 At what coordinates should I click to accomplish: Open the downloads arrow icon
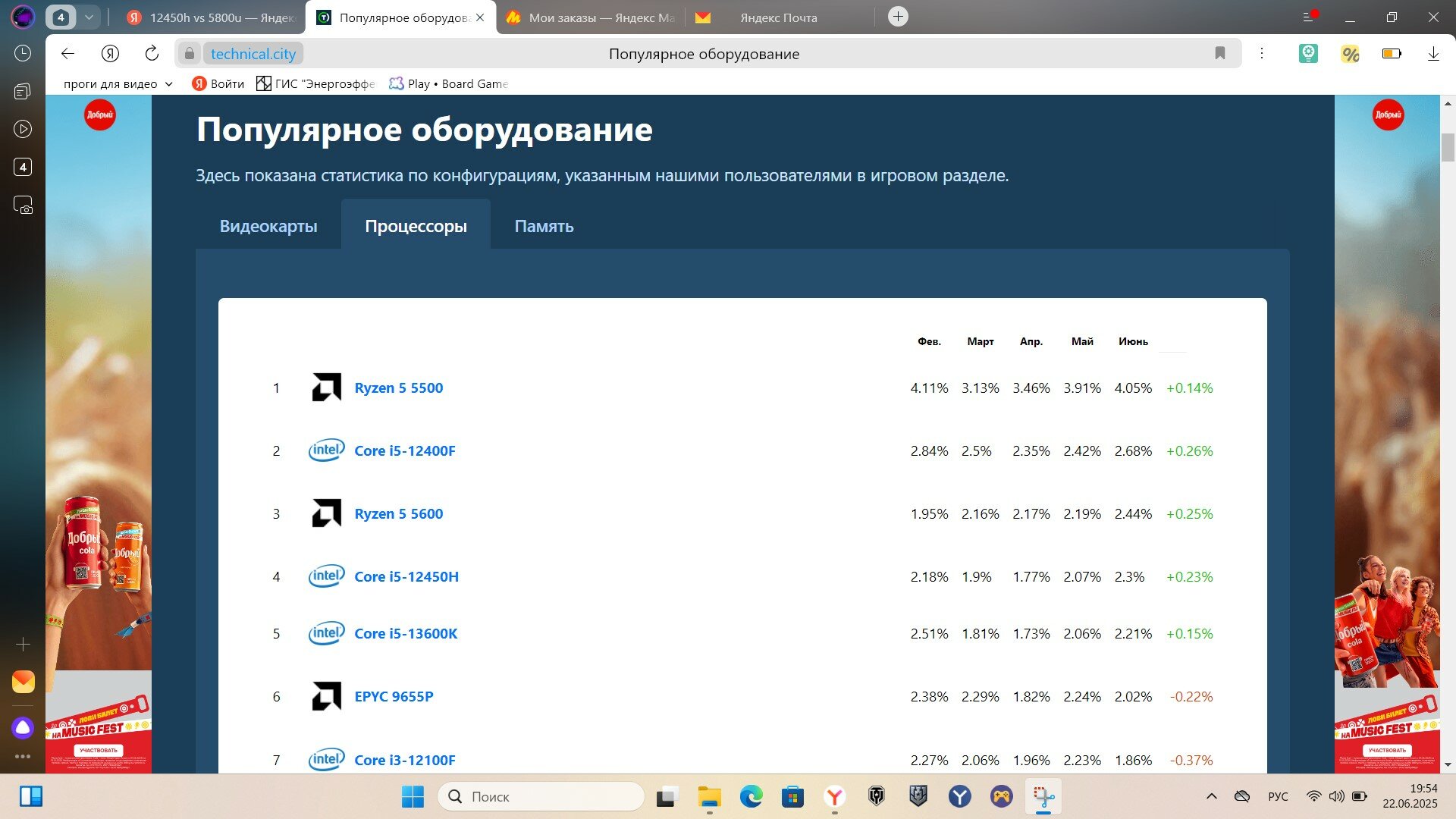(1432, 54)
